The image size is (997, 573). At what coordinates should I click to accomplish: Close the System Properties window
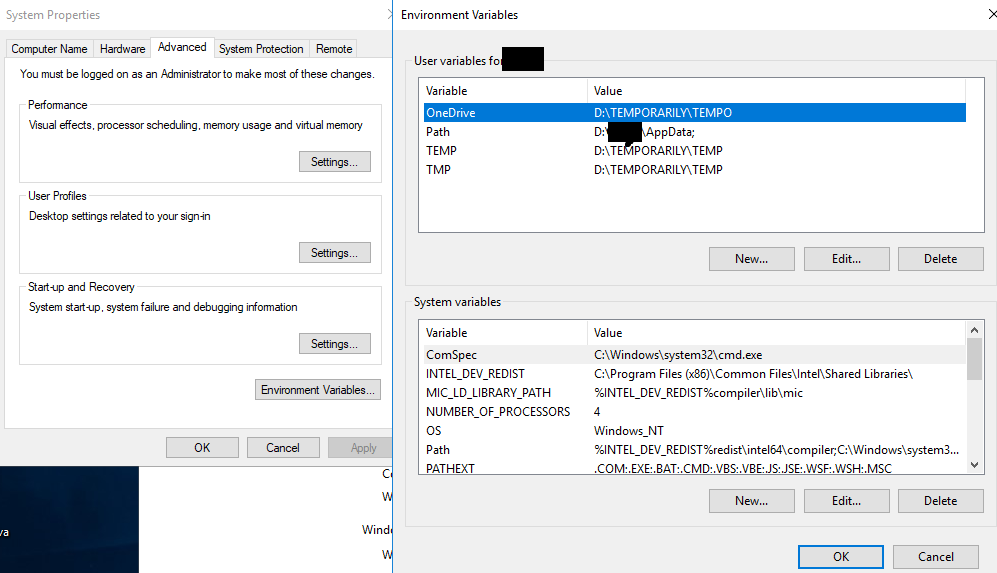283,448
